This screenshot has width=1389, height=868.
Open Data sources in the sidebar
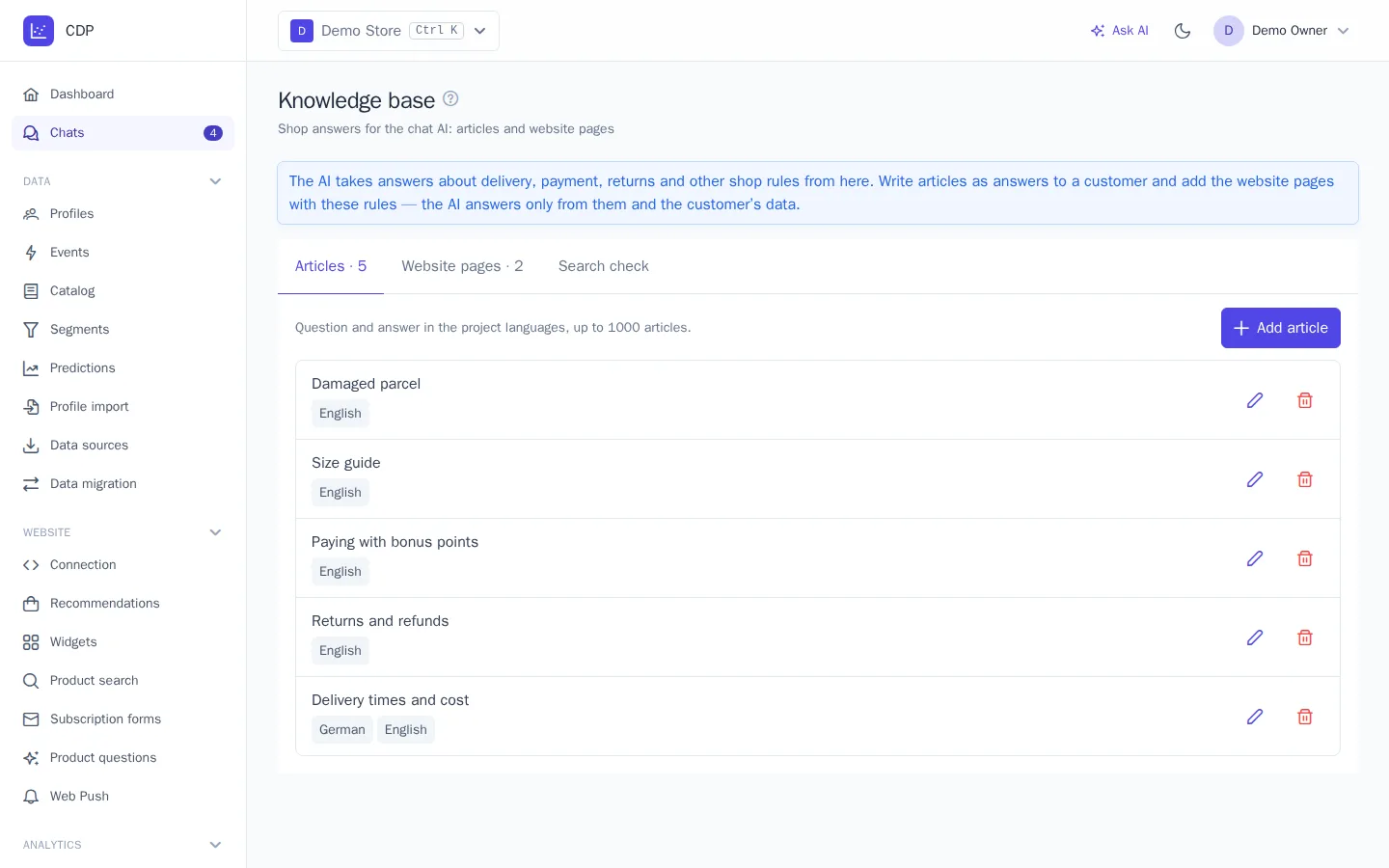pos(123,446)
